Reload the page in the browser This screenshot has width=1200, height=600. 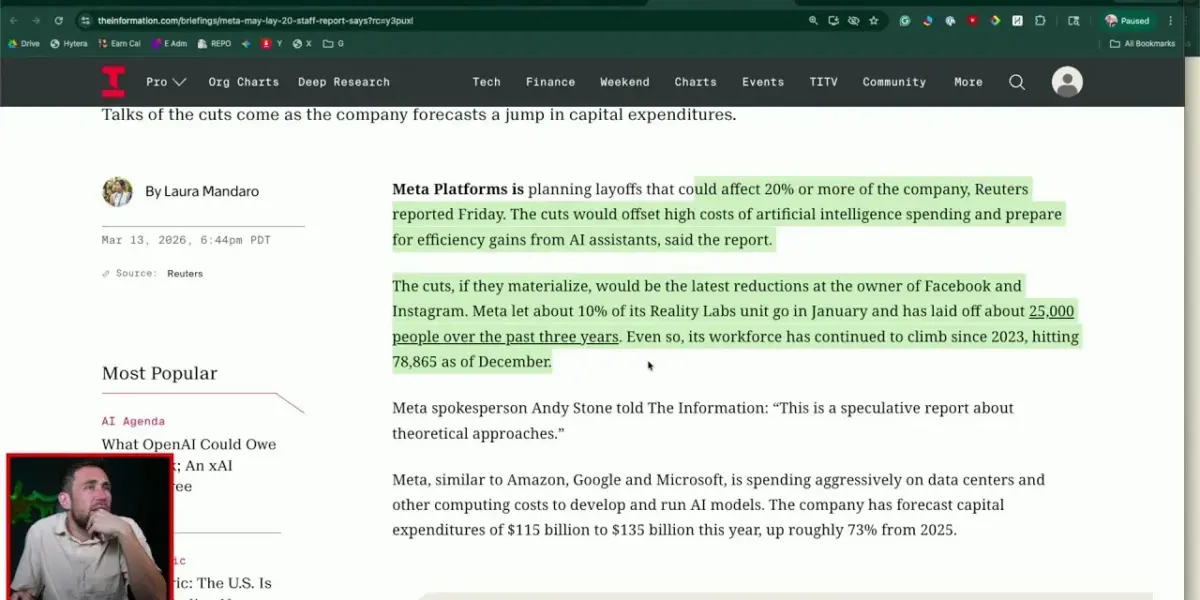[x=59, y=20]
